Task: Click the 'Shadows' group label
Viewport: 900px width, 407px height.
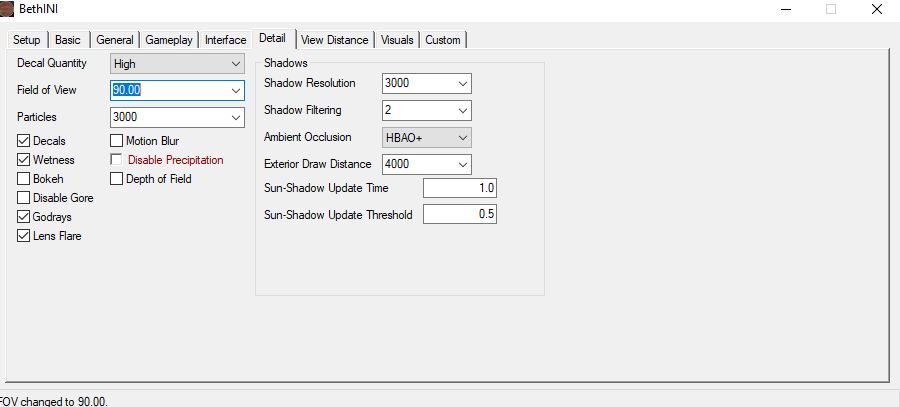Action: (x=286, y=63)
